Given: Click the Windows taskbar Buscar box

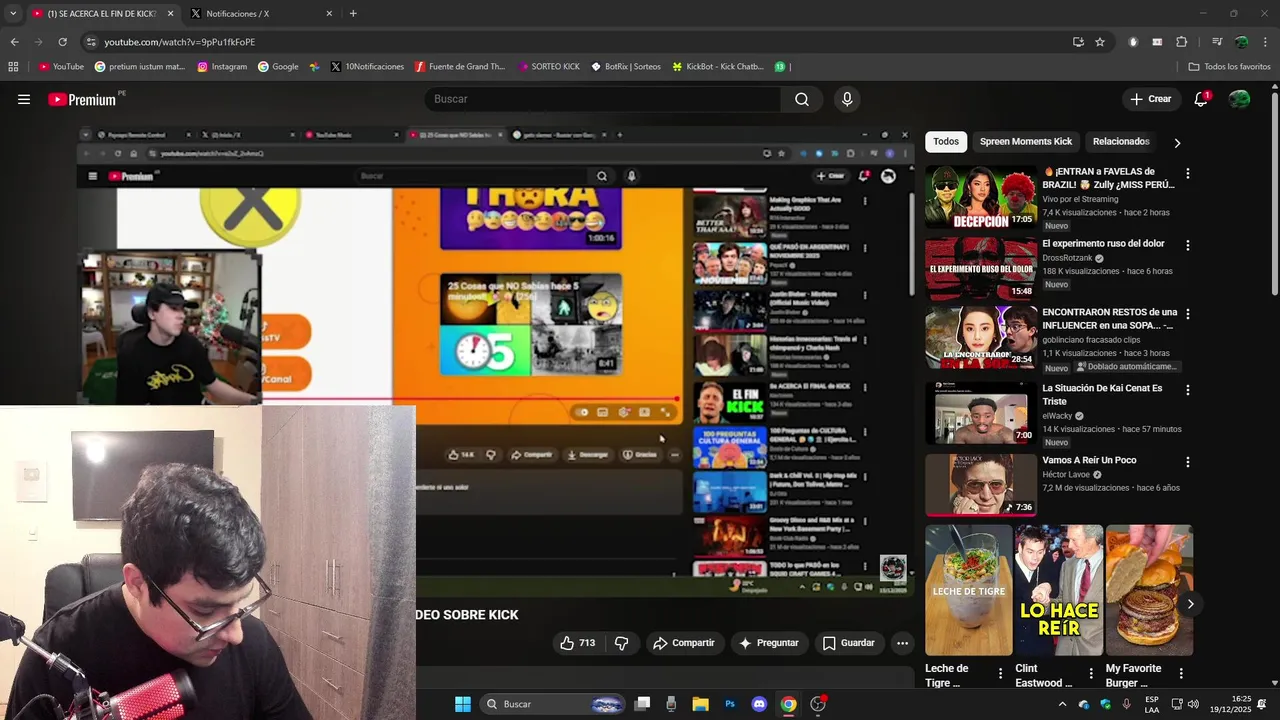Looking at the screenshot, I should click(553, 704).
